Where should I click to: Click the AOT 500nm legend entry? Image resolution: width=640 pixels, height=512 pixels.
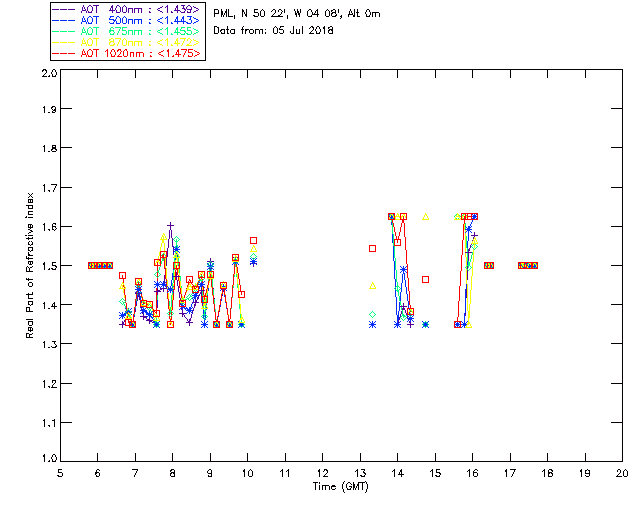tap(127, 20)
